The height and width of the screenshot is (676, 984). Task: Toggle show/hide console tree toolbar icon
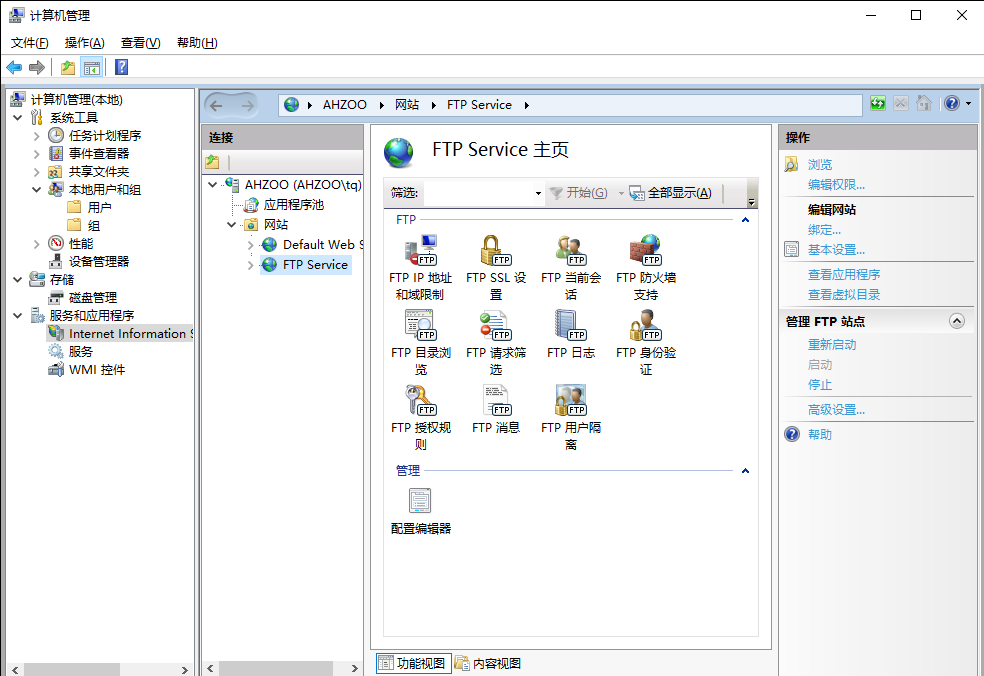coord(92,67)
